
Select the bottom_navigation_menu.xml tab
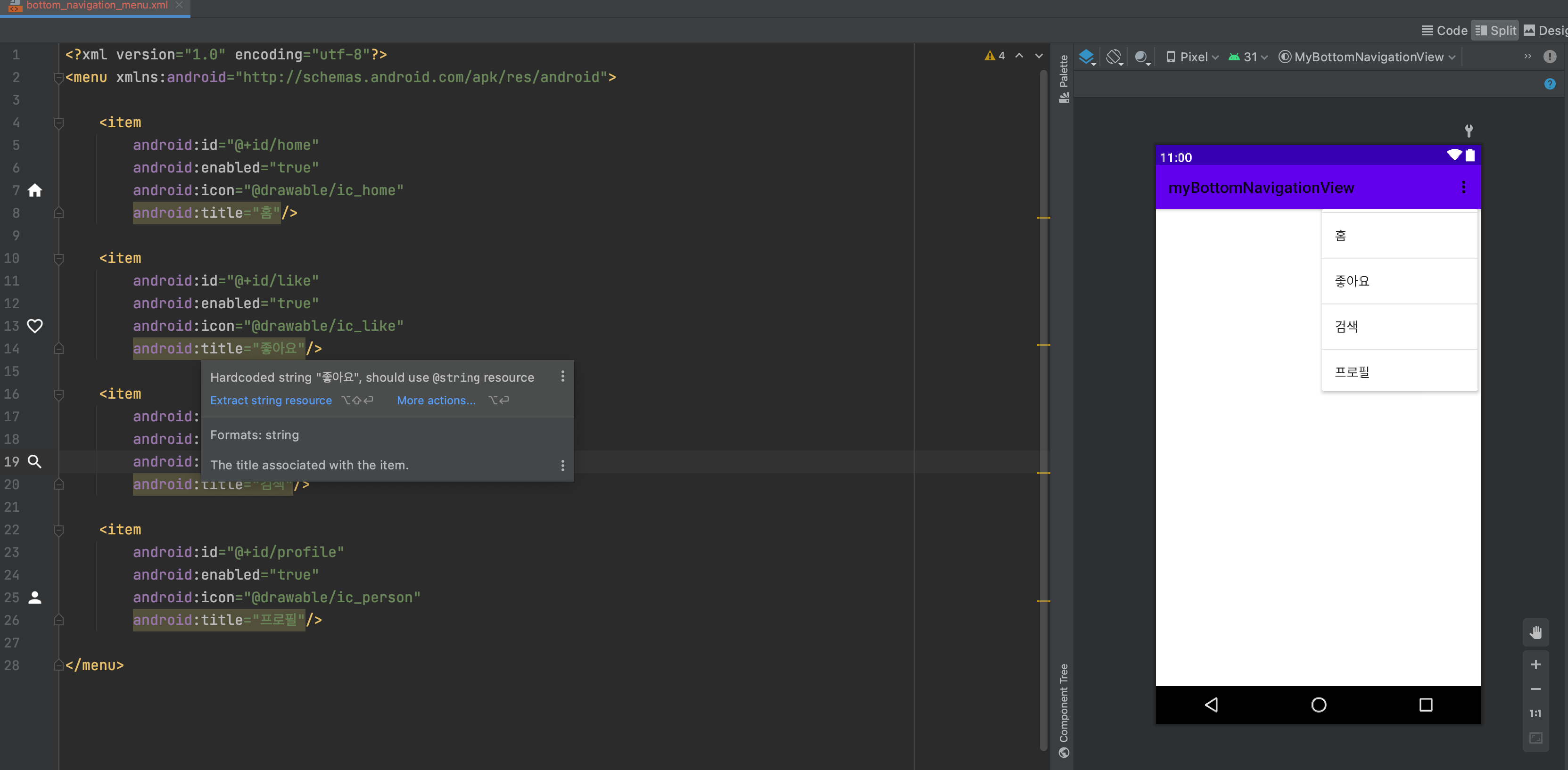click(96, 6)
